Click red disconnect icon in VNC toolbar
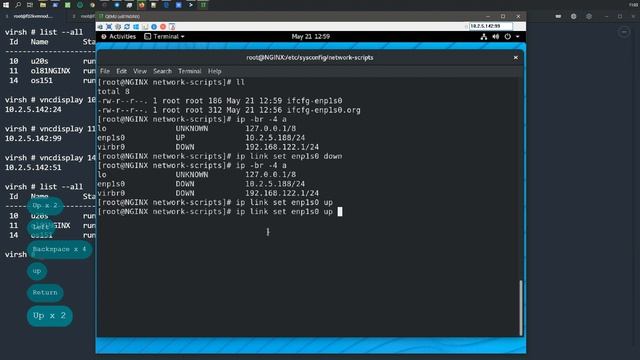Screen dimensions: 640x360 (x=163, y=27)
